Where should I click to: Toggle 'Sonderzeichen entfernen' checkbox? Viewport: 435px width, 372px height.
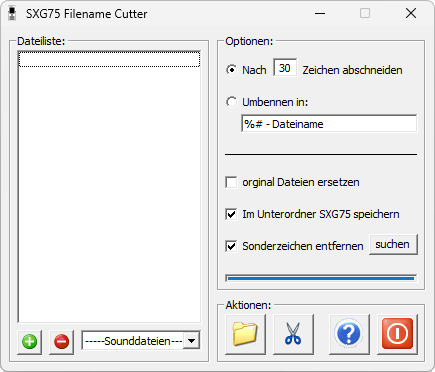click(231, 246)
